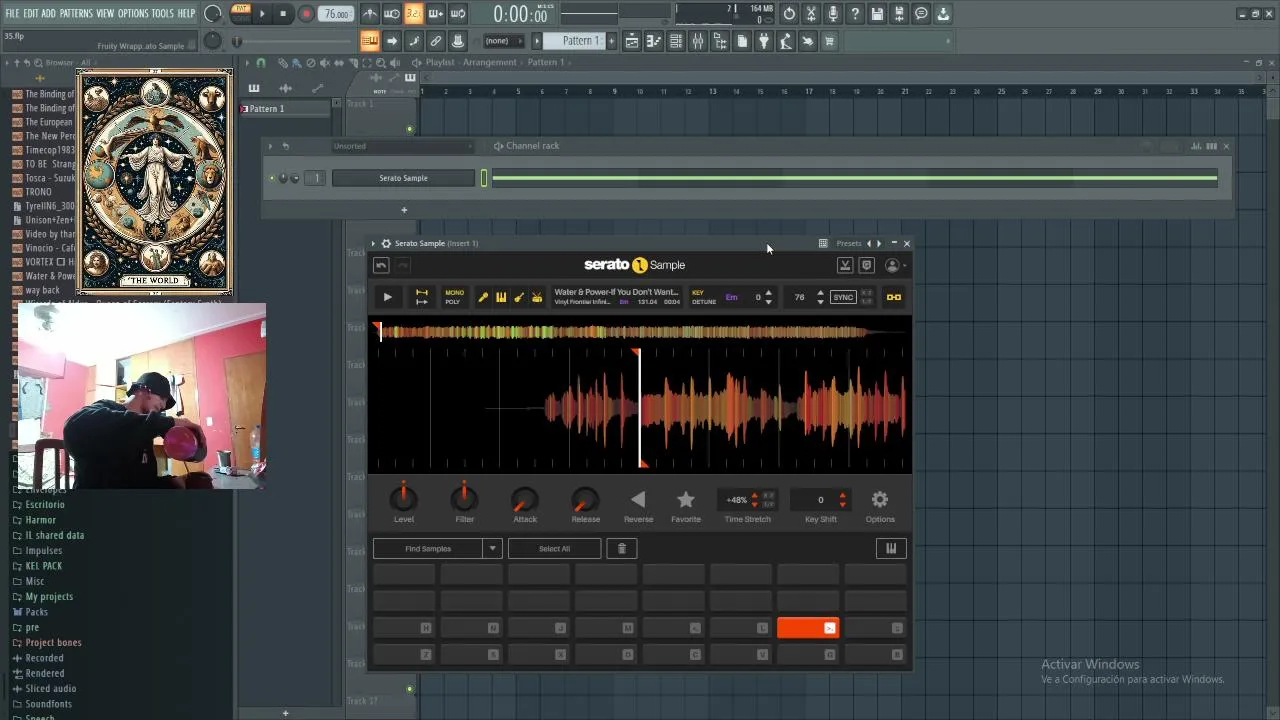Screen dimensions: 1280x720
Task: Open the PATTERNS menu
Action: 77,13
